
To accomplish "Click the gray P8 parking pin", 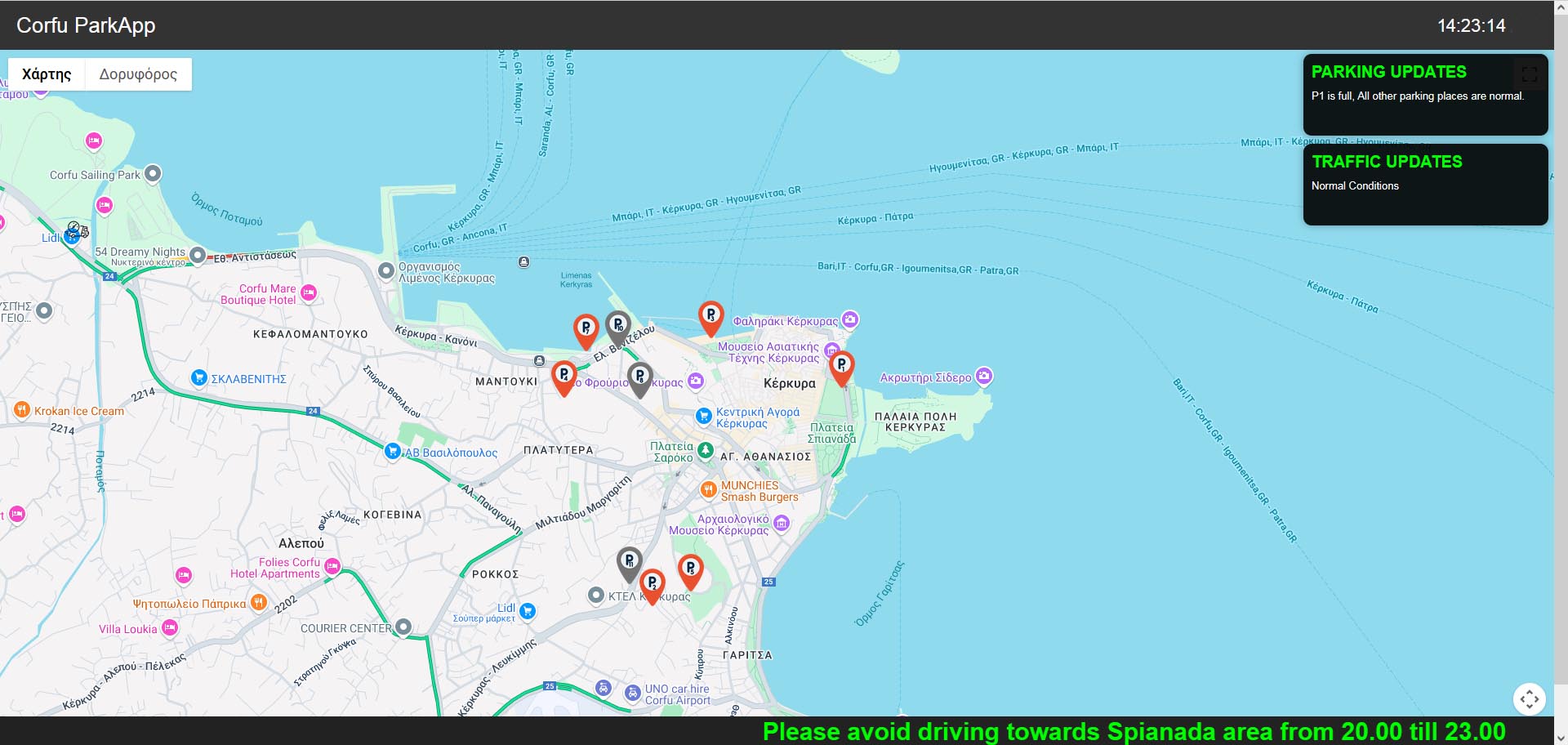I will 640,377.
